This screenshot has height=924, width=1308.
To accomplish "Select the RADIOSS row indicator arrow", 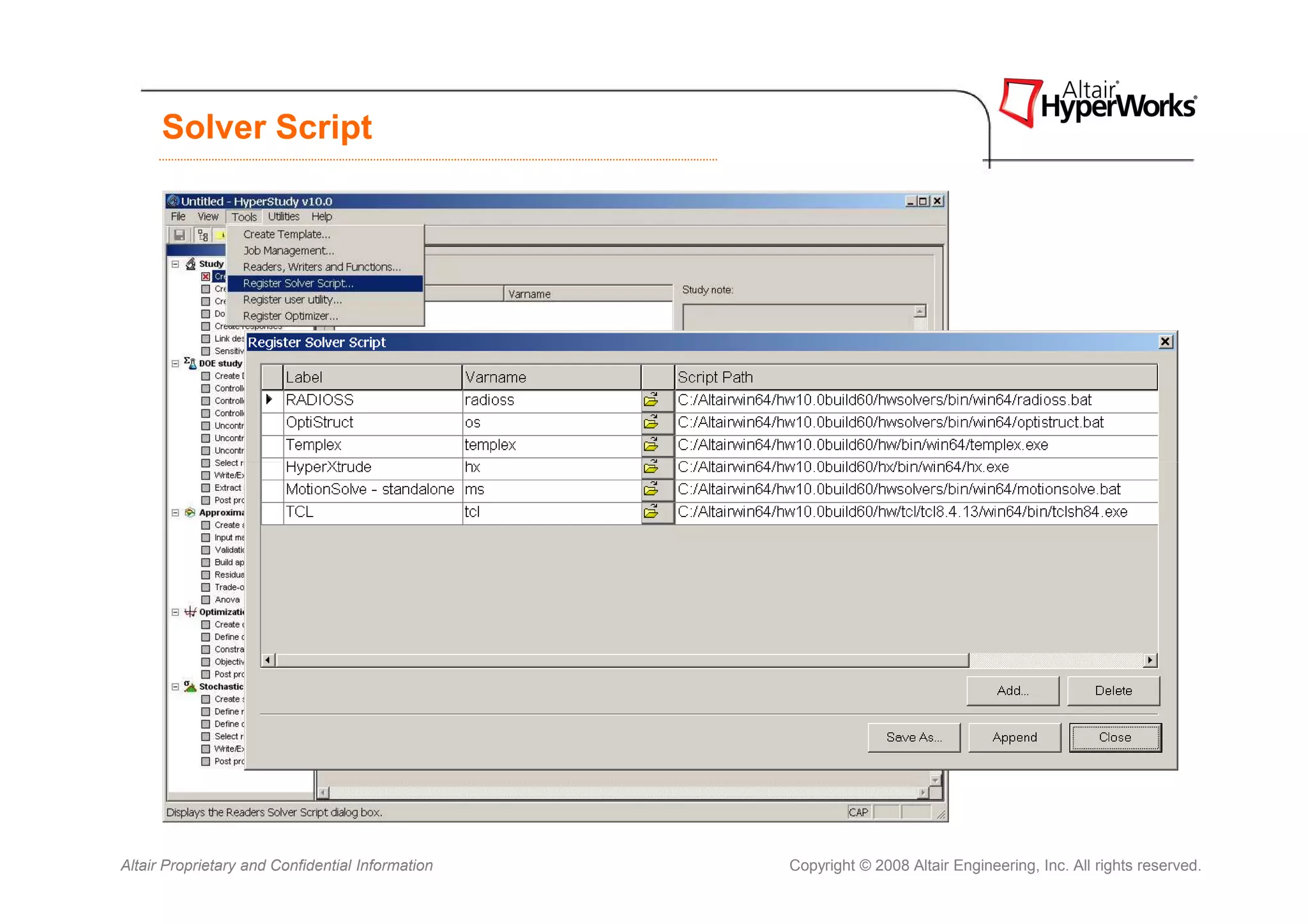I will [x=270, y=400].
